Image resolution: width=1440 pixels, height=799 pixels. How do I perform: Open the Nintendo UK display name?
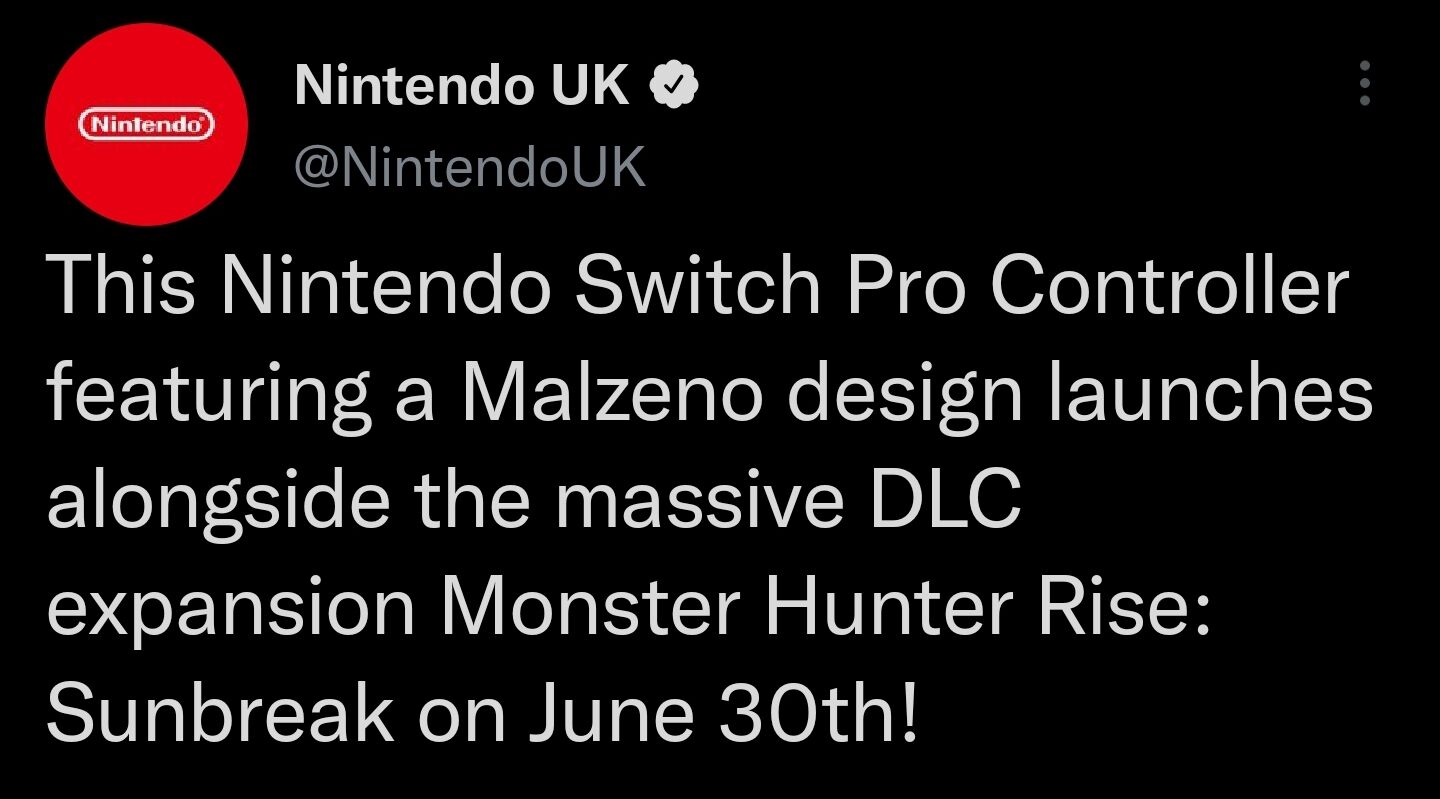[x=462, y=86]
